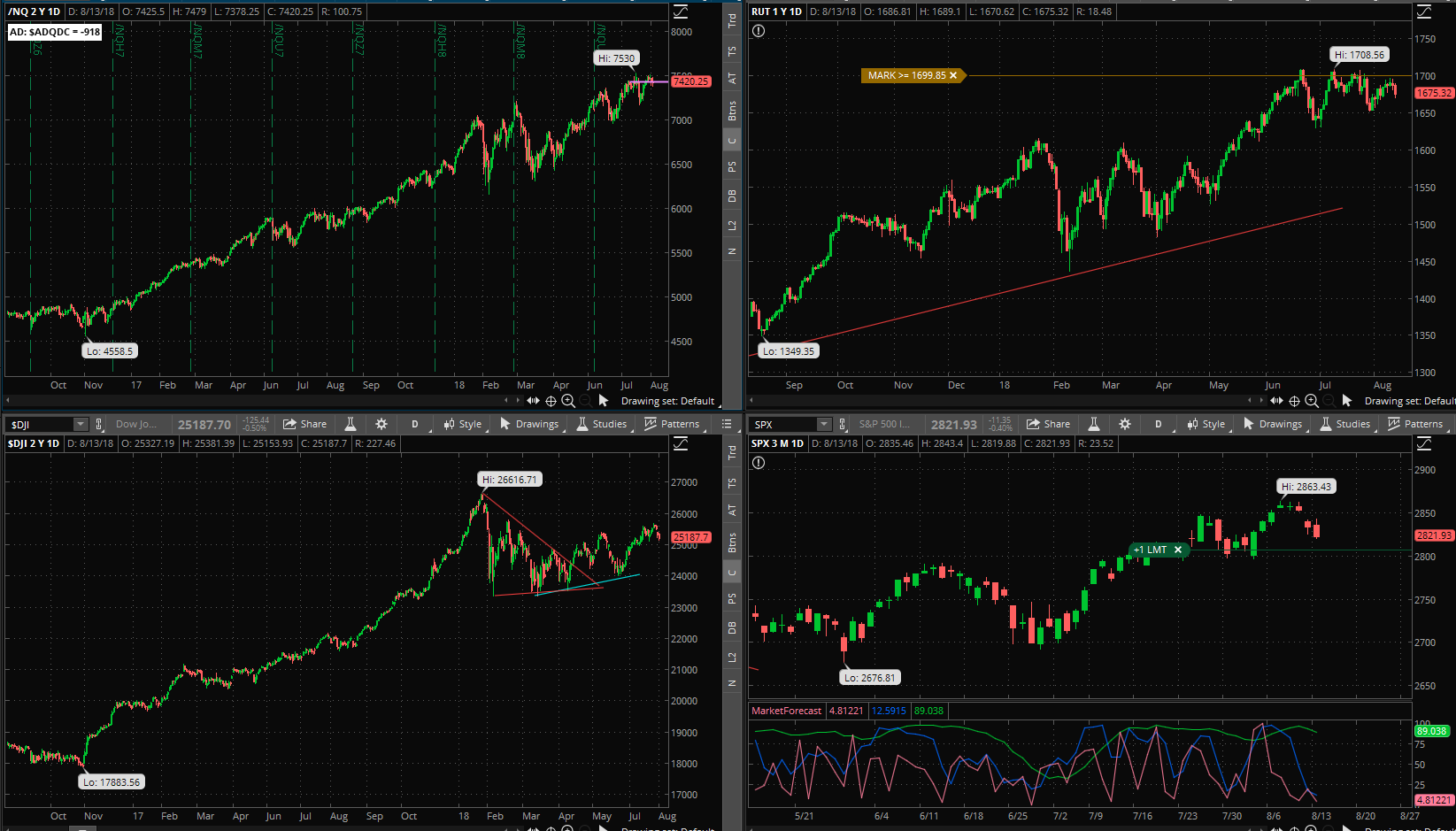Open the N sidebar tab beside $DJI chart
The height and width of the screenshot is (831, 1456).
pos(732,682)
